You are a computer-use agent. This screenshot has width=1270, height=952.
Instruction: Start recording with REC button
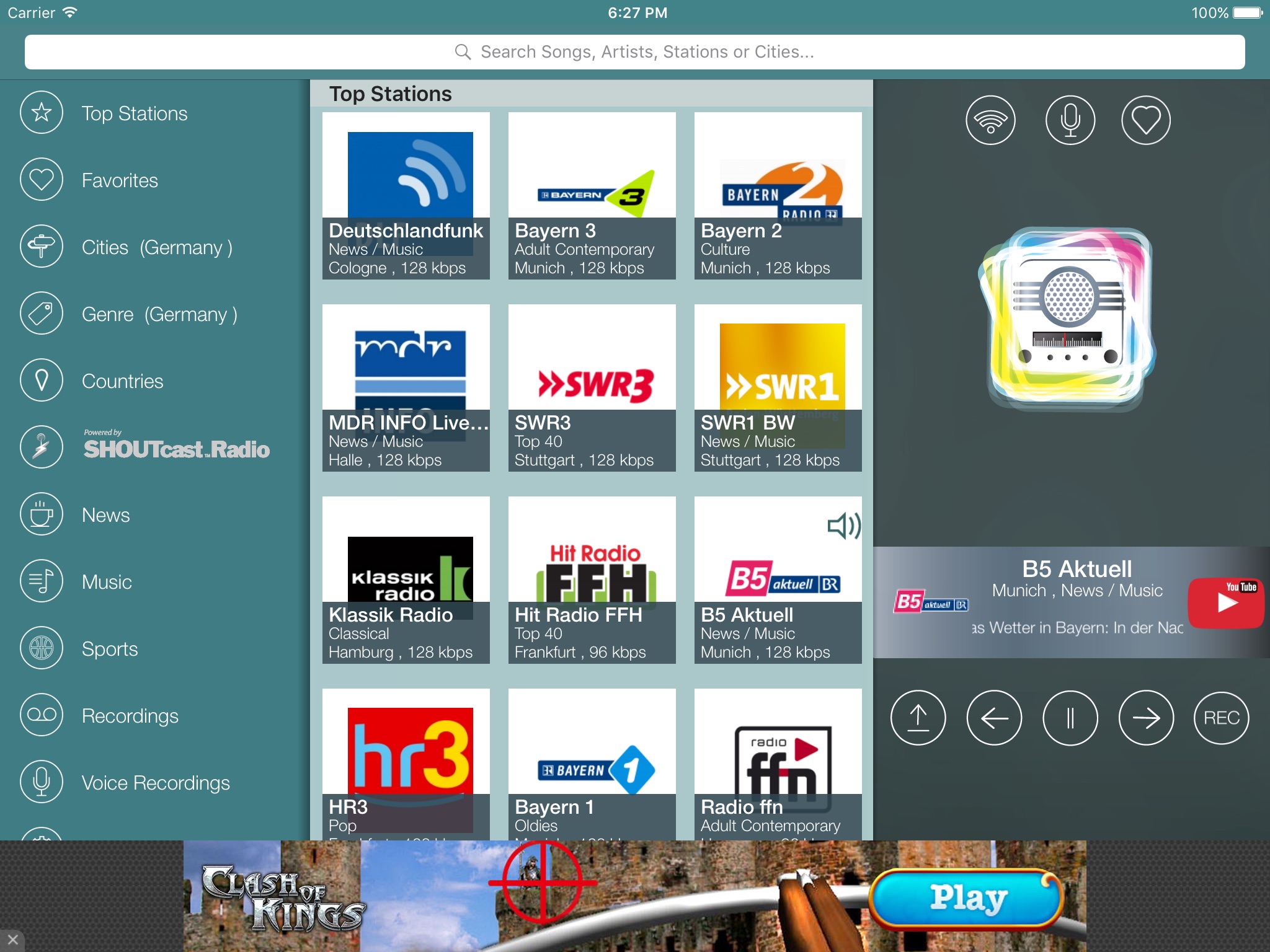[1221, 718]
